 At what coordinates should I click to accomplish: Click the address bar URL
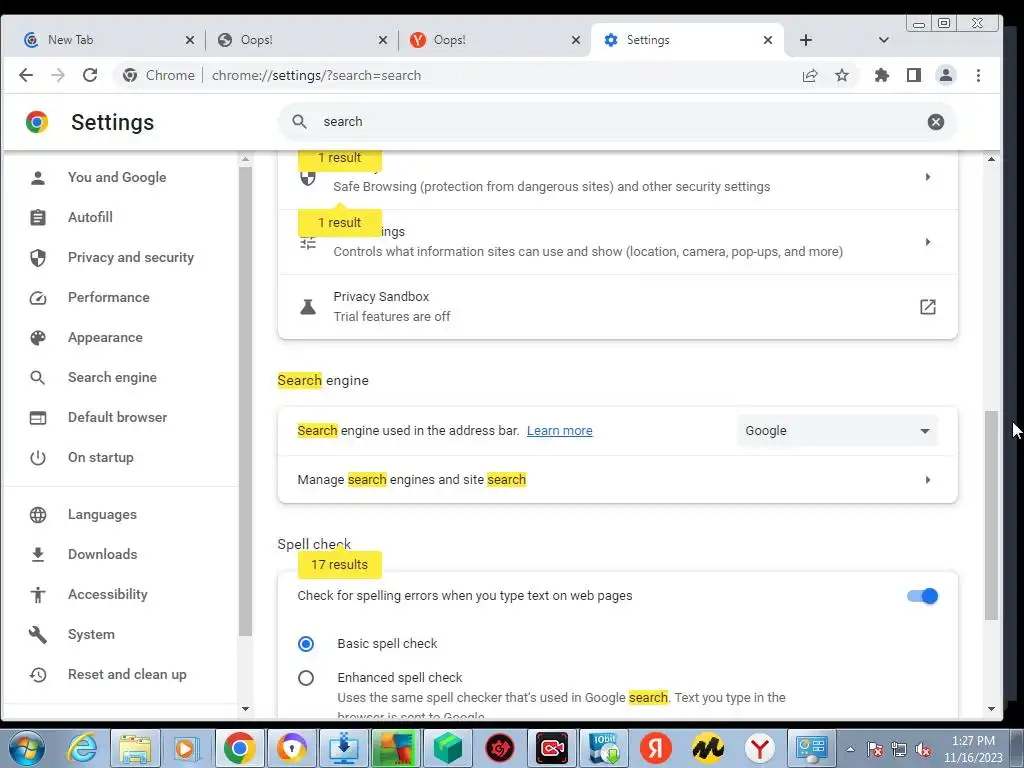(x=317, y=75)
